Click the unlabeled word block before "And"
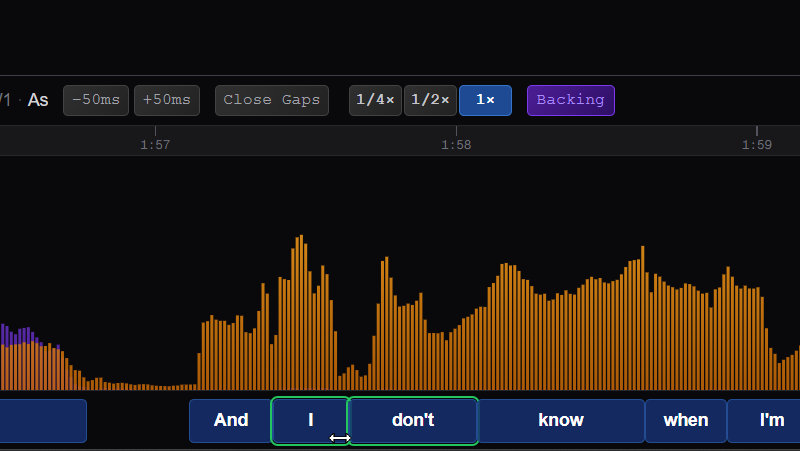This screenshot has width=800, height=451. (43, 421)
